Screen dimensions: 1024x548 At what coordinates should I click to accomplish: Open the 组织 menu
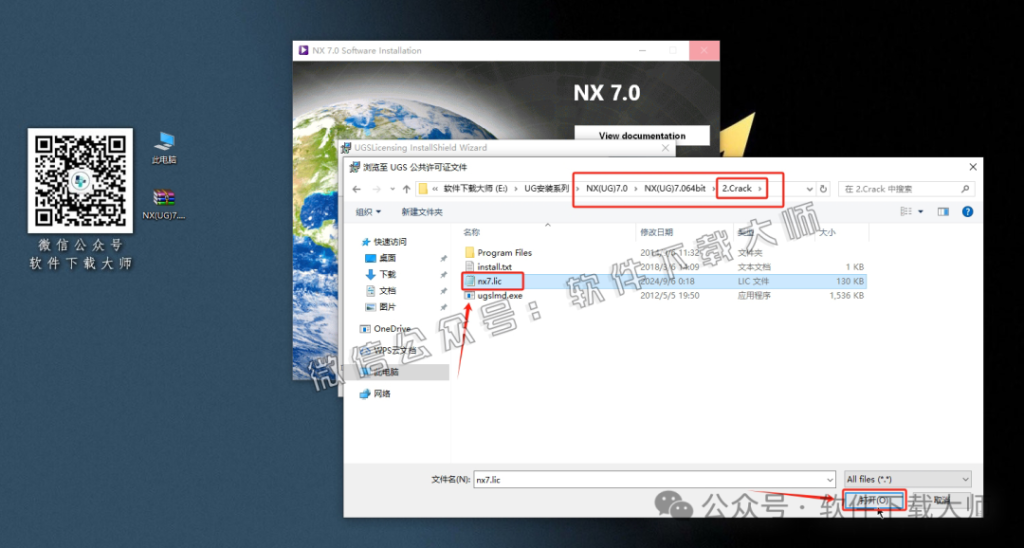tap(368, 212)
